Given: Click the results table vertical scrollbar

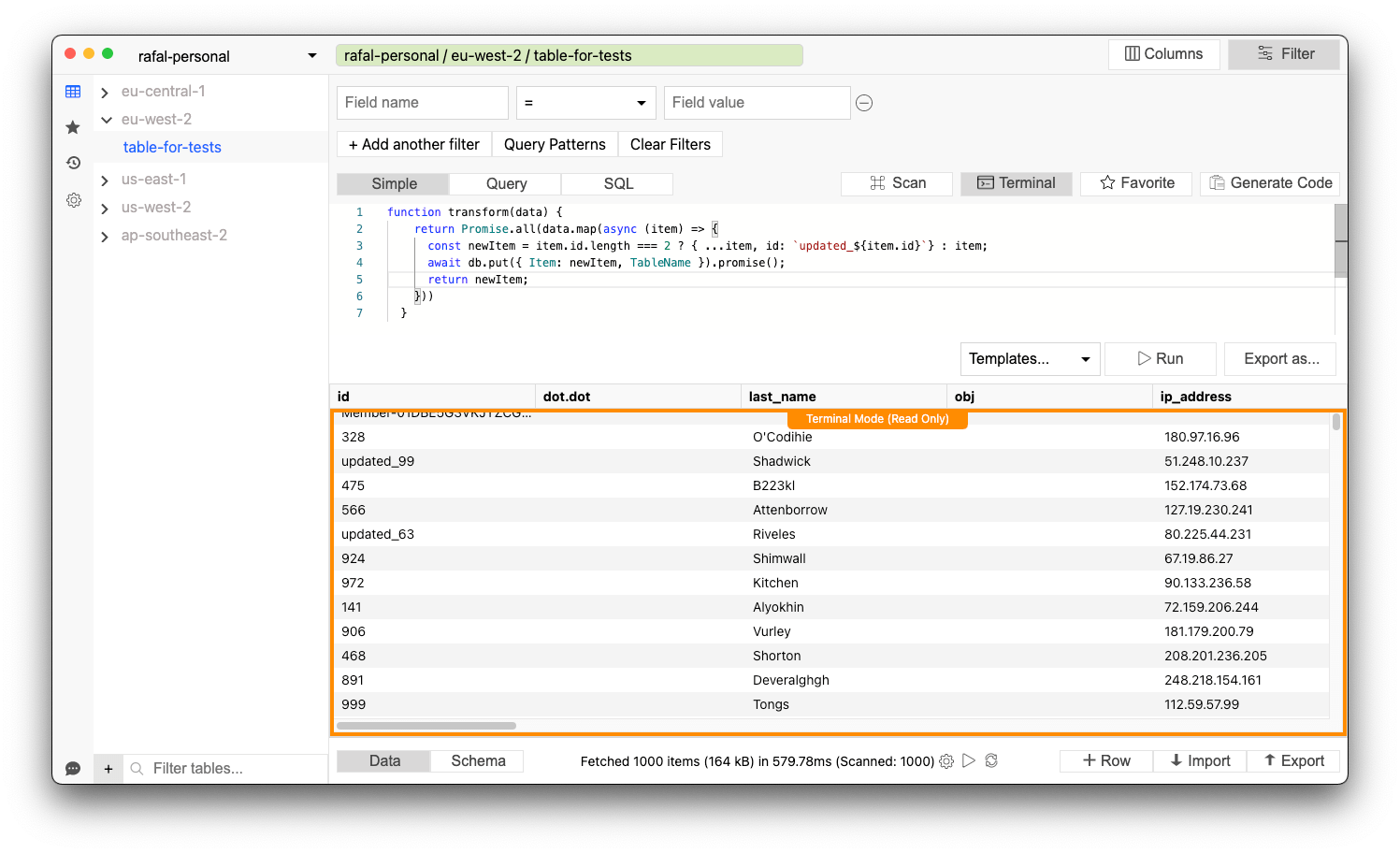Looking at the screenshot, I should pyautogui.click(x=1336, y=423).
